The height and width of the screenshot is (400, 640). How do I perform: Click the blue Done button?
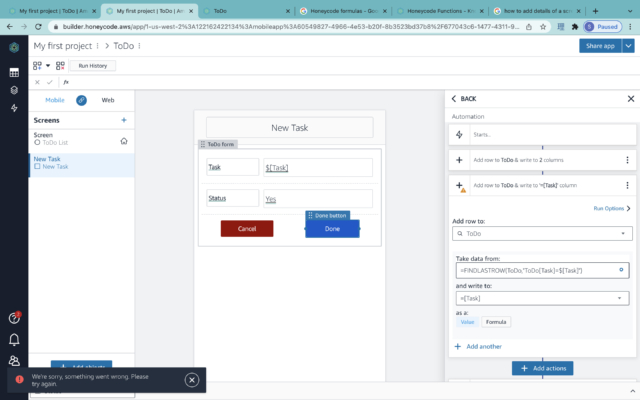point(332,229)
